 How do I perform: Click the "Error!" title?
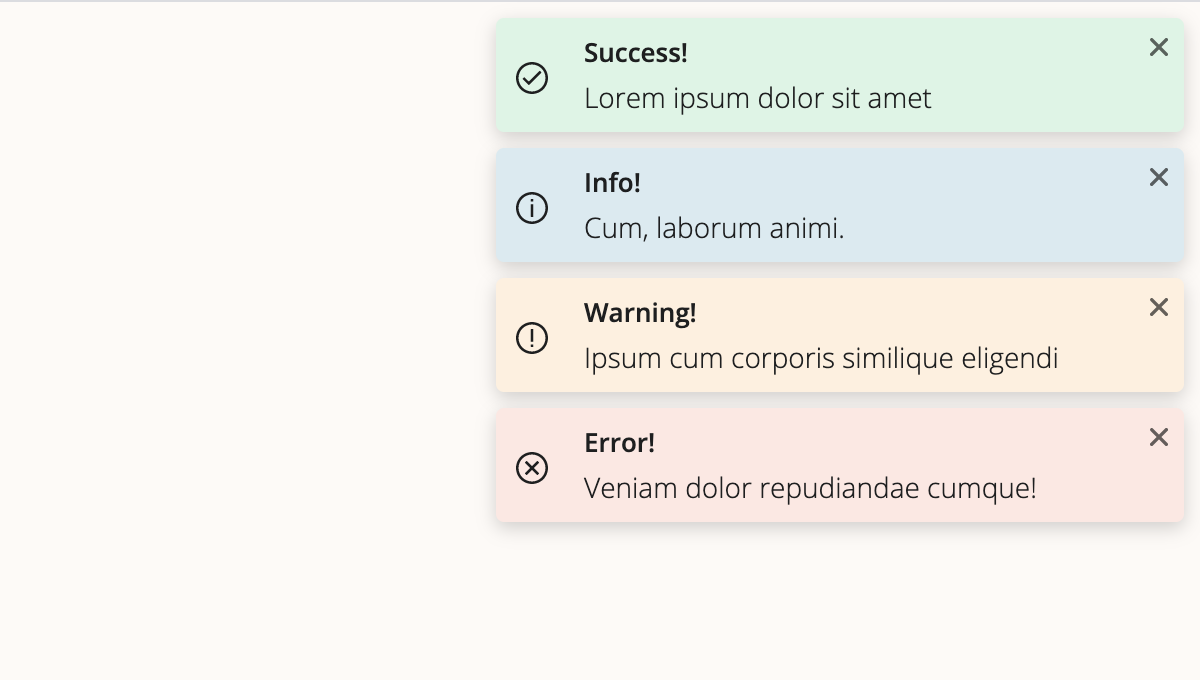(619, 443)
